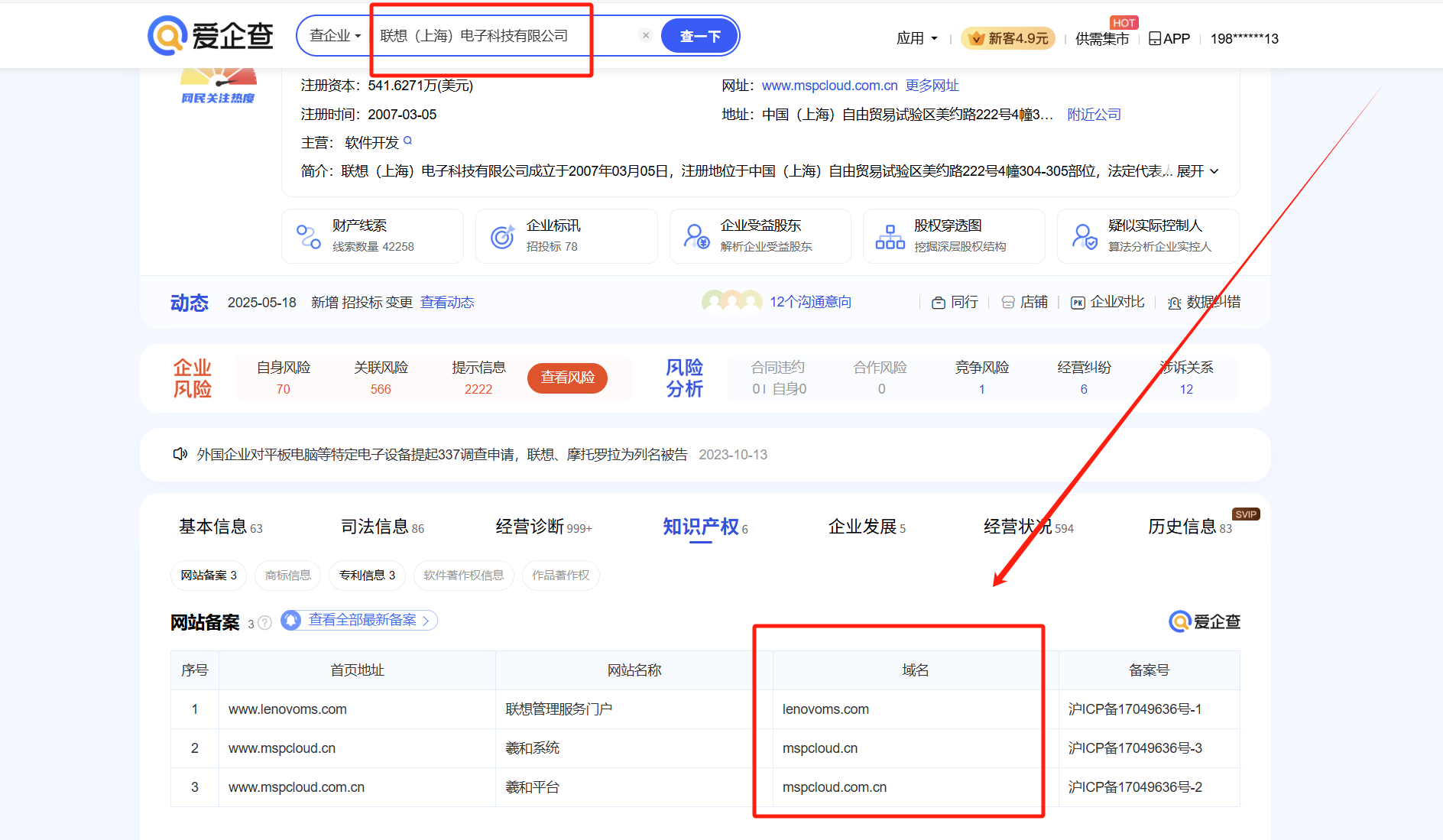Viewport: 1443px width, 840px height.
Task: Select the 作品著作权 sub-tab
Action: point(560,575)
